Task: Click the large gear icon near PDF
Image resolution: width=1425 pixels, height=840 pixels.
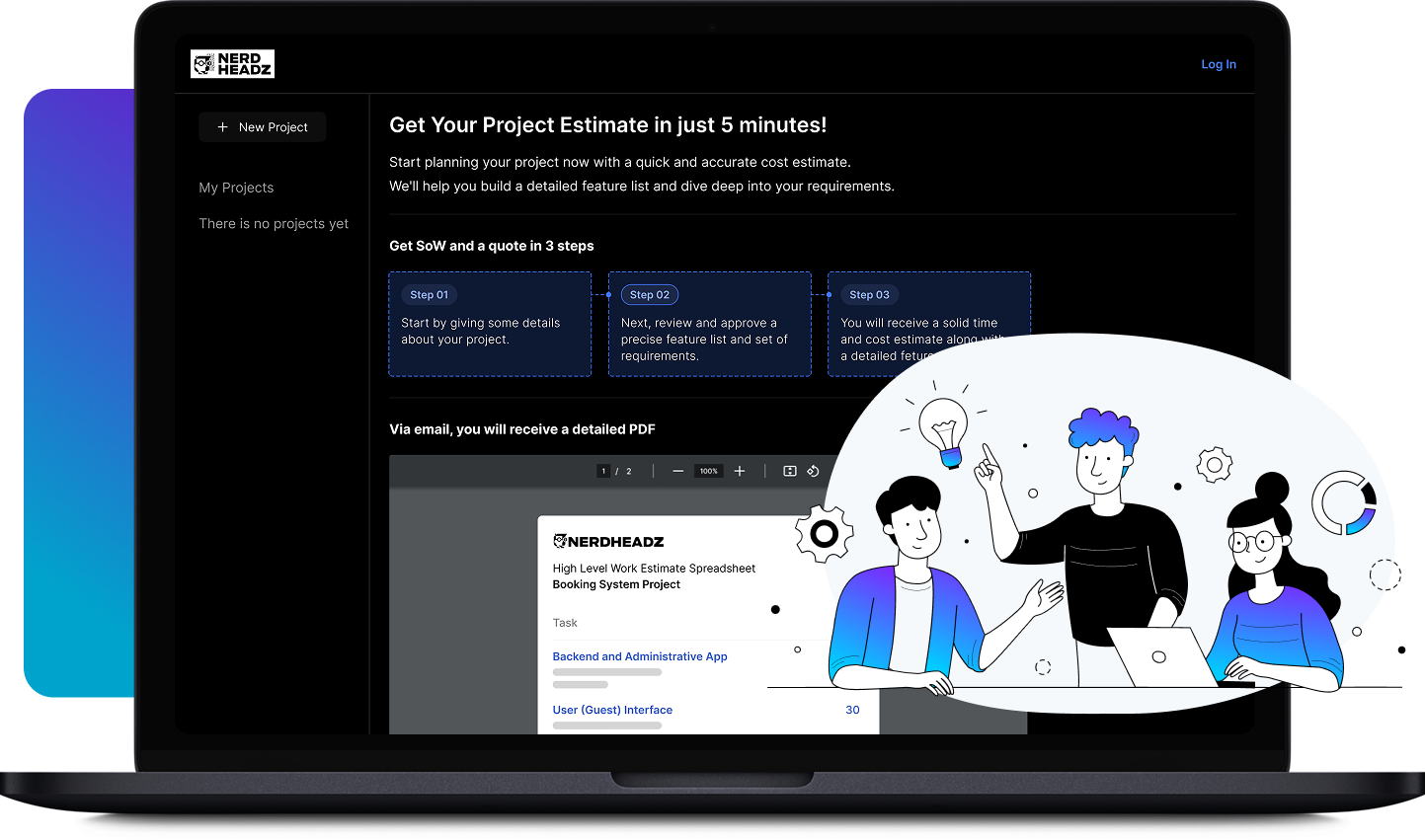Action: coord(825,534)
